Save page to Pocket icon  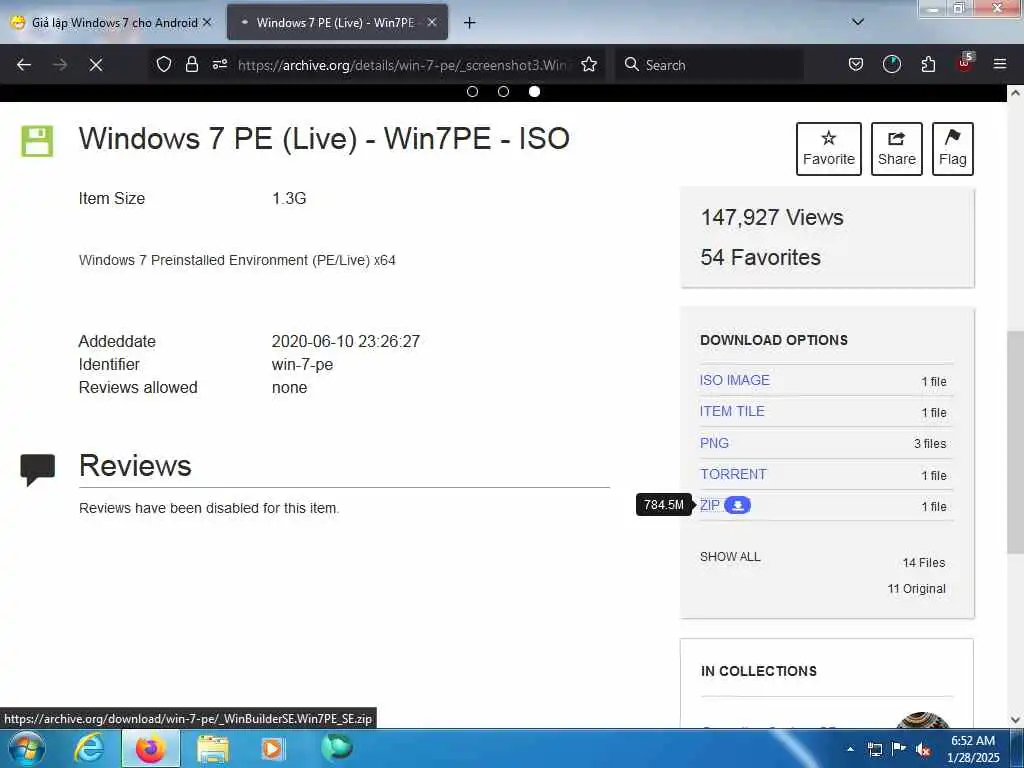(x=856, y=64)
